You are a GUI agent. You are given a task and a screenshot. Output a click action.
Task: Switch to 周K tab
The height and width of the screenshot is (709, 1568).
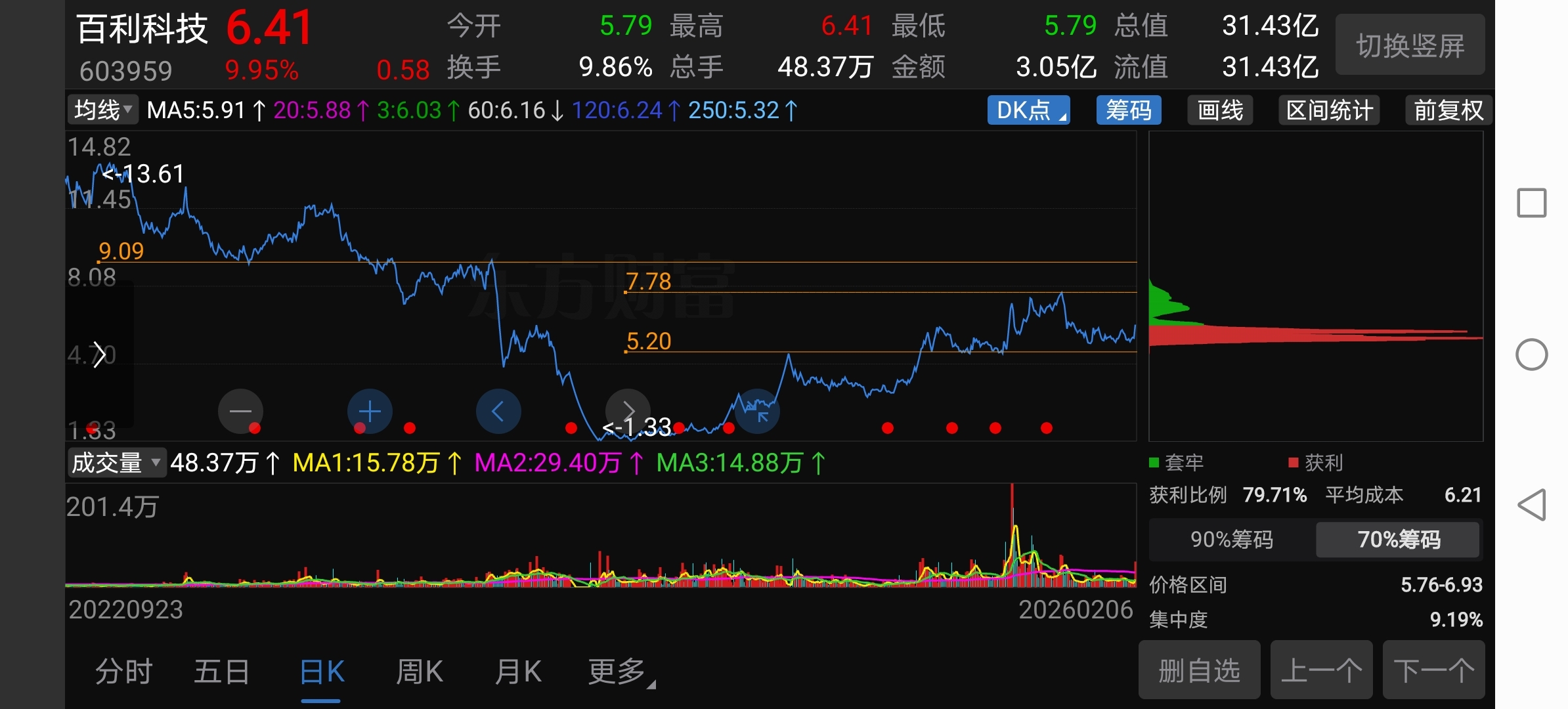[420, 672]
